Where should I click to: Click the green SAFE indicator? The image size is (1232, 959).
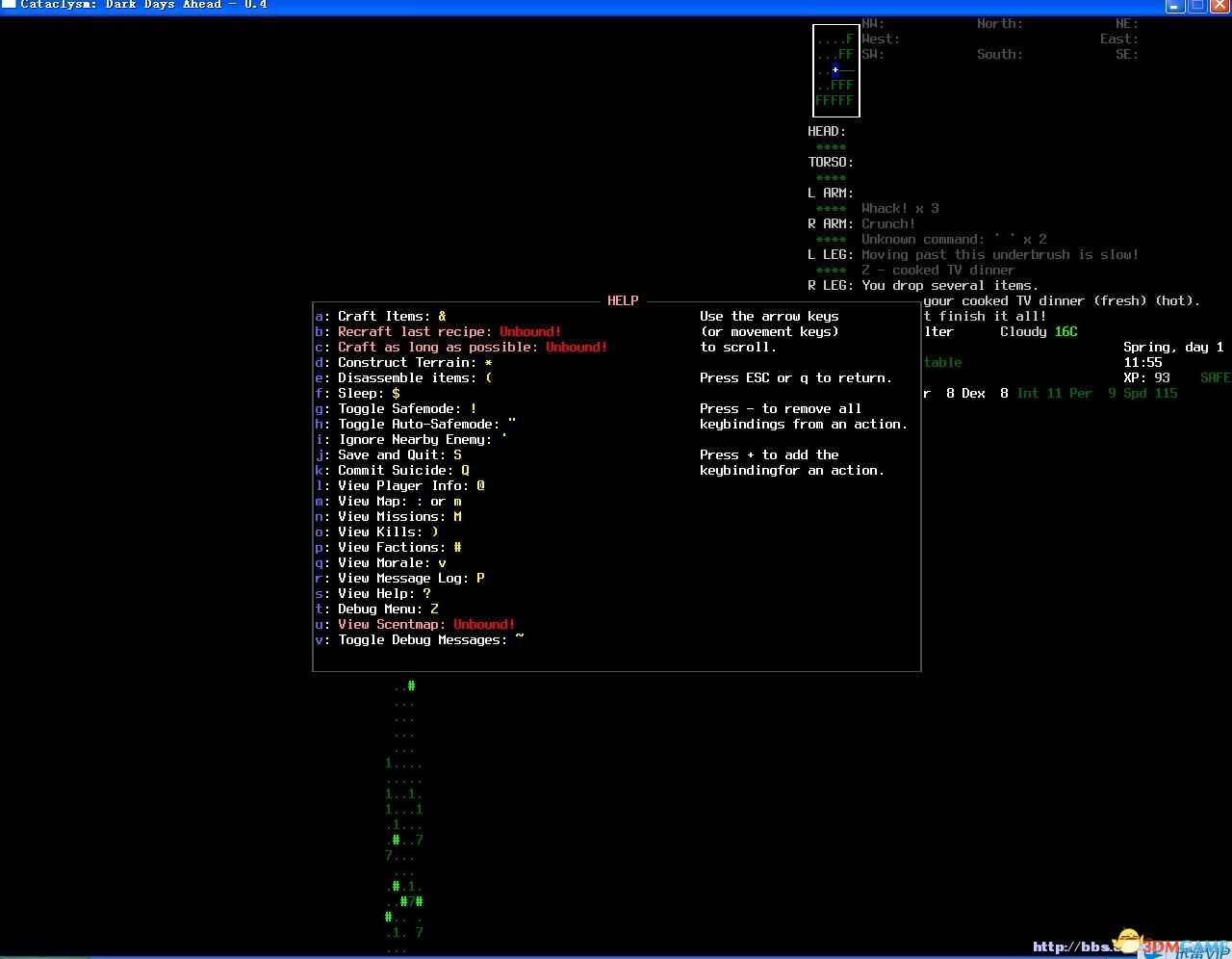click(x=1215, y=377)
